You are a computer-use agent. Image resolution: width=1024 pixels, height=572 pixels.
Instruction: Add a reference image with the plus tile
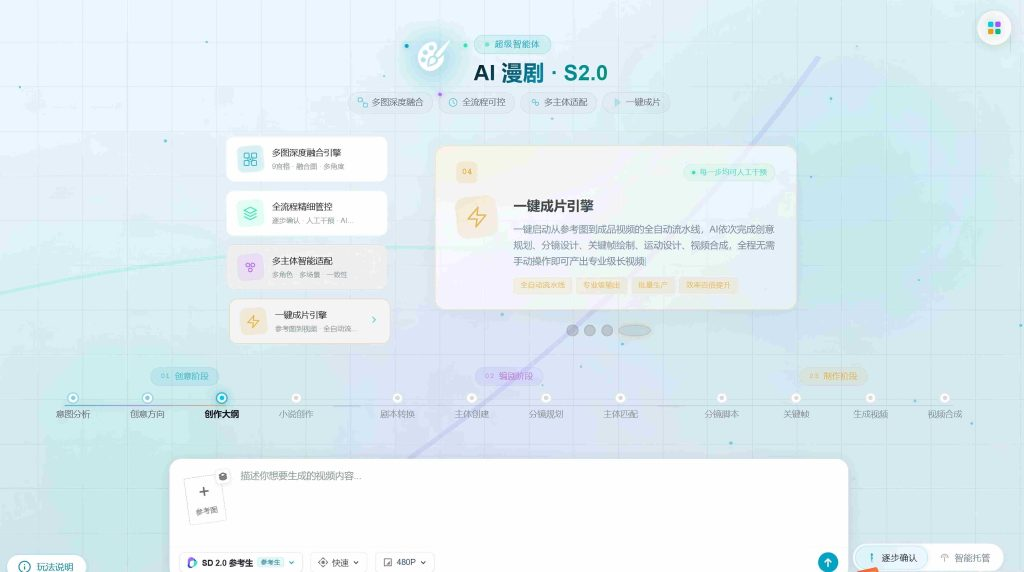point(205,498)
